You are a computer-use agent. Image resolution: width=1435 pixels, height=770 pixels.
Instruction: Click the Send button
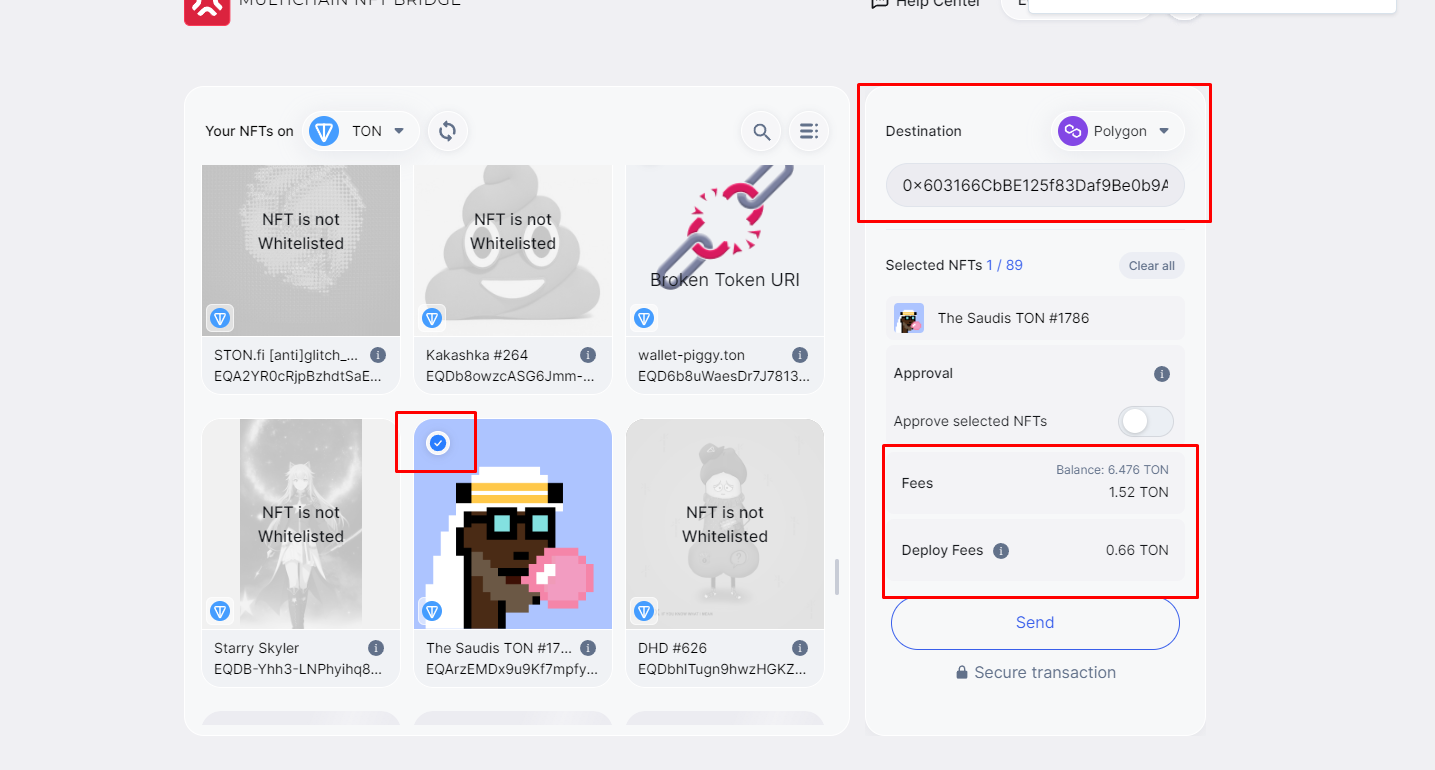tap(1035, 623)
